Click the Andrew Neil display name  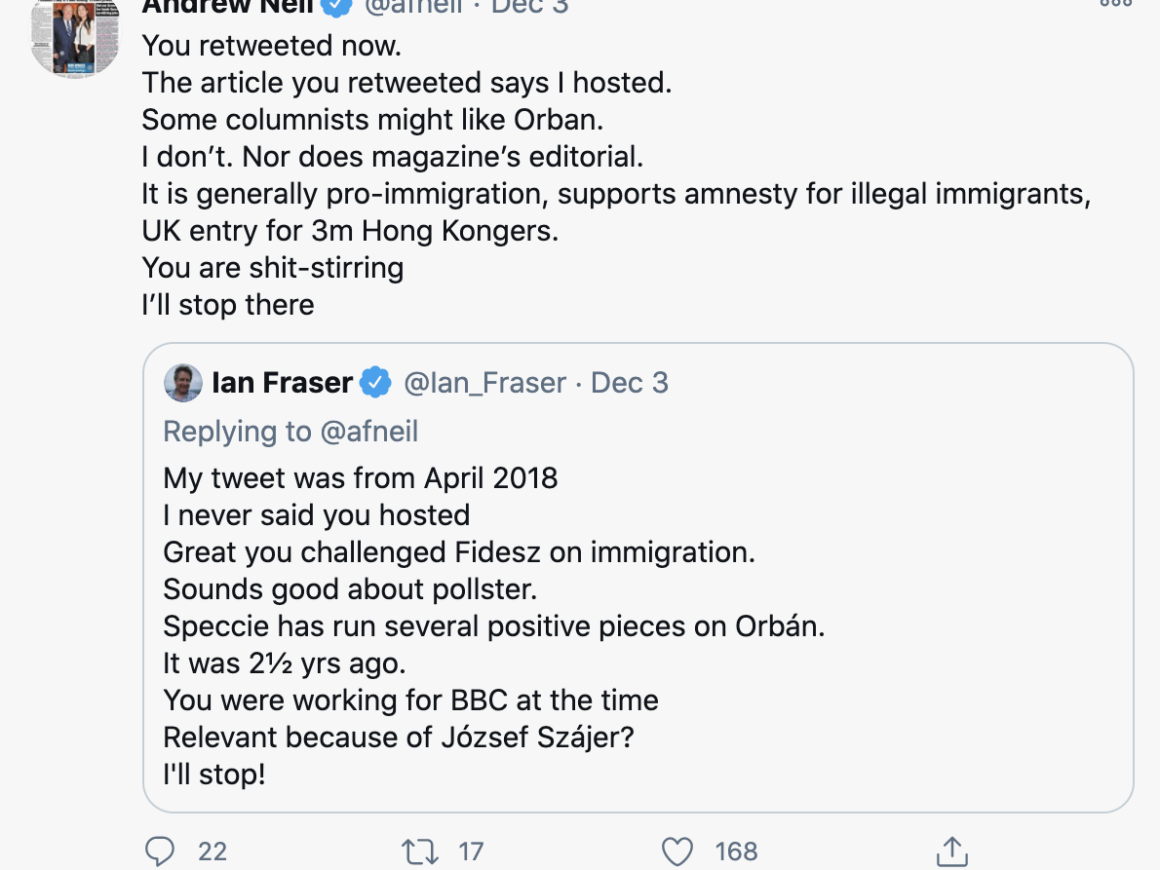pos(228,5)
